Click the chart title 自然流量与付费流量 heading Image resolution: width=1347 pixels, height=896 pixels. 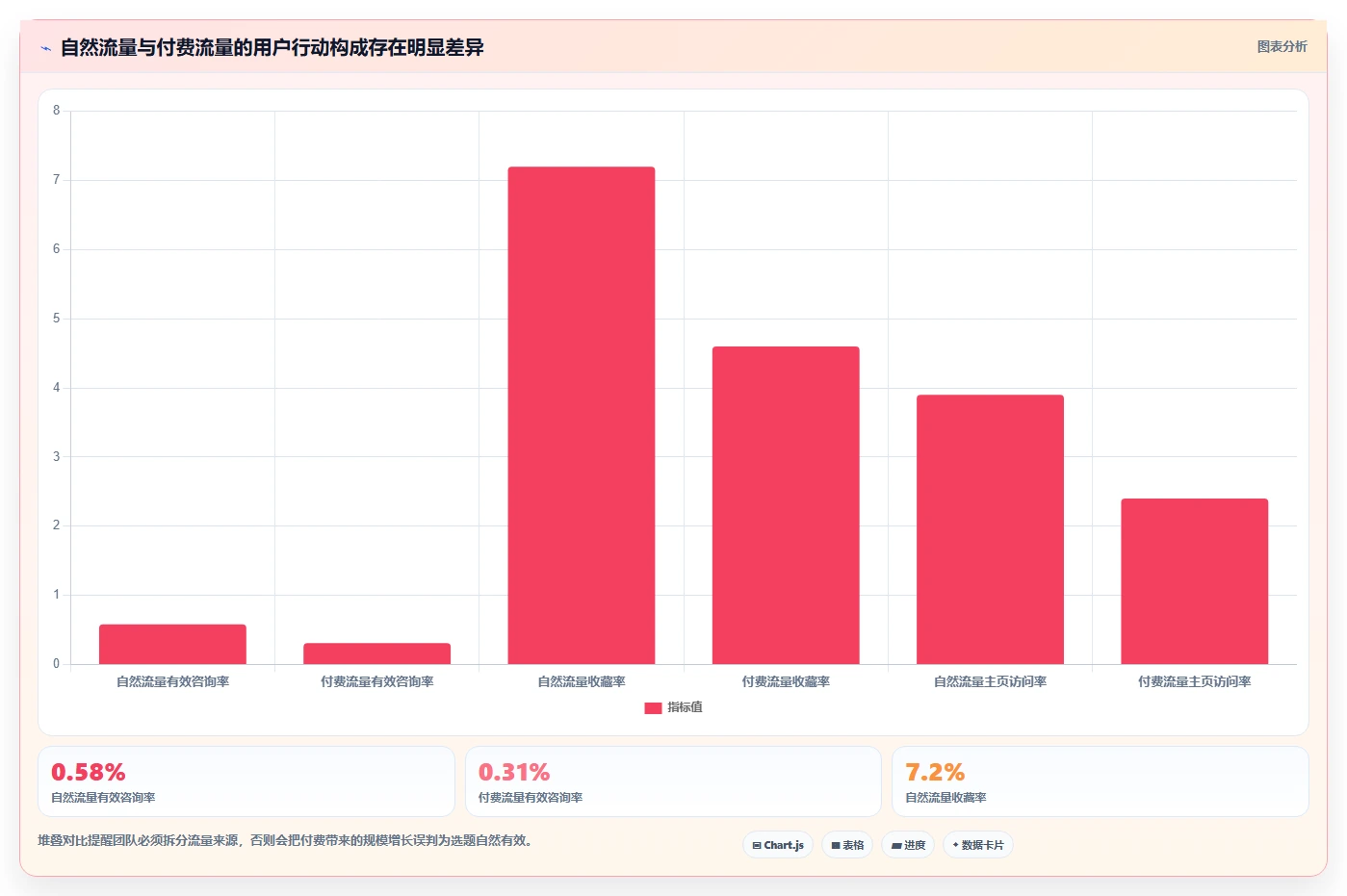(272, 47)
